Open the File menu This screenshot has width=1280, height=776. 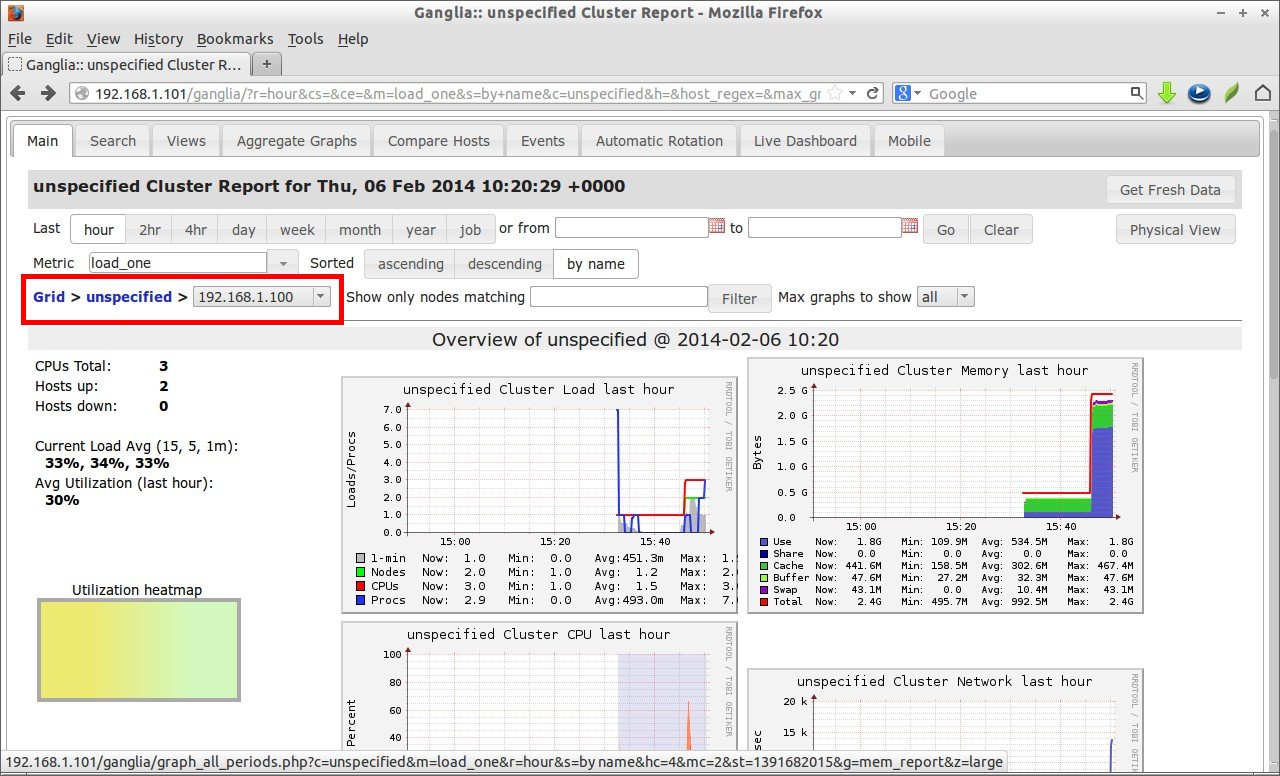point(20,39)
